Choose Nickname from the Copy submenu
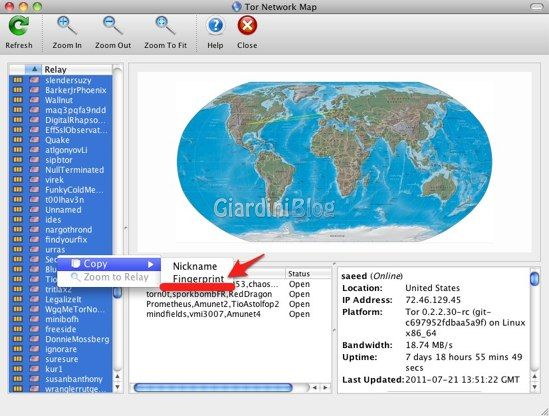 coord(195,266)
